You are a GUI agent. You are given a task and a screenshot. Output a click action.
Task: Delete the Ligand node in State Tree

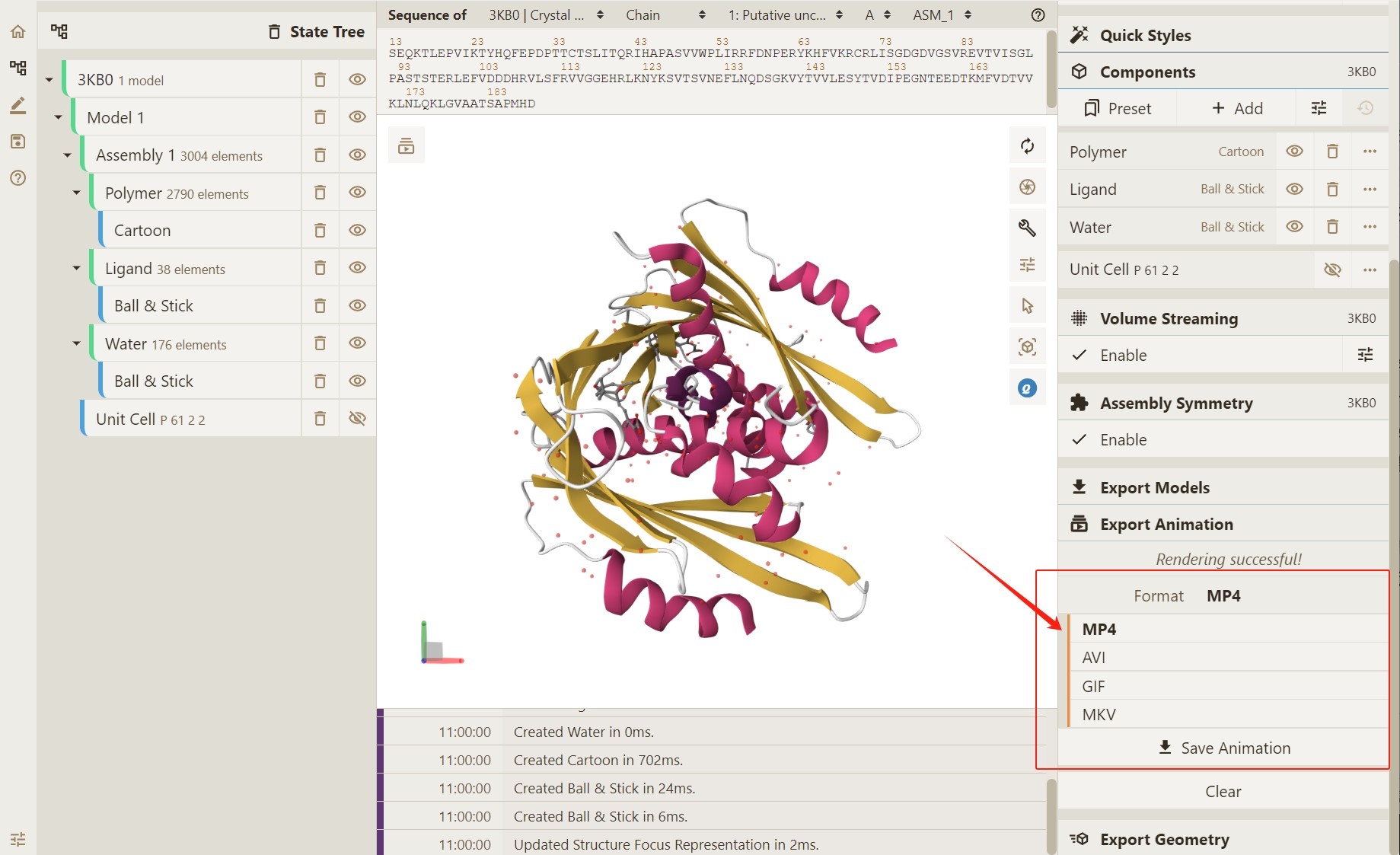[x=320, y=268]
